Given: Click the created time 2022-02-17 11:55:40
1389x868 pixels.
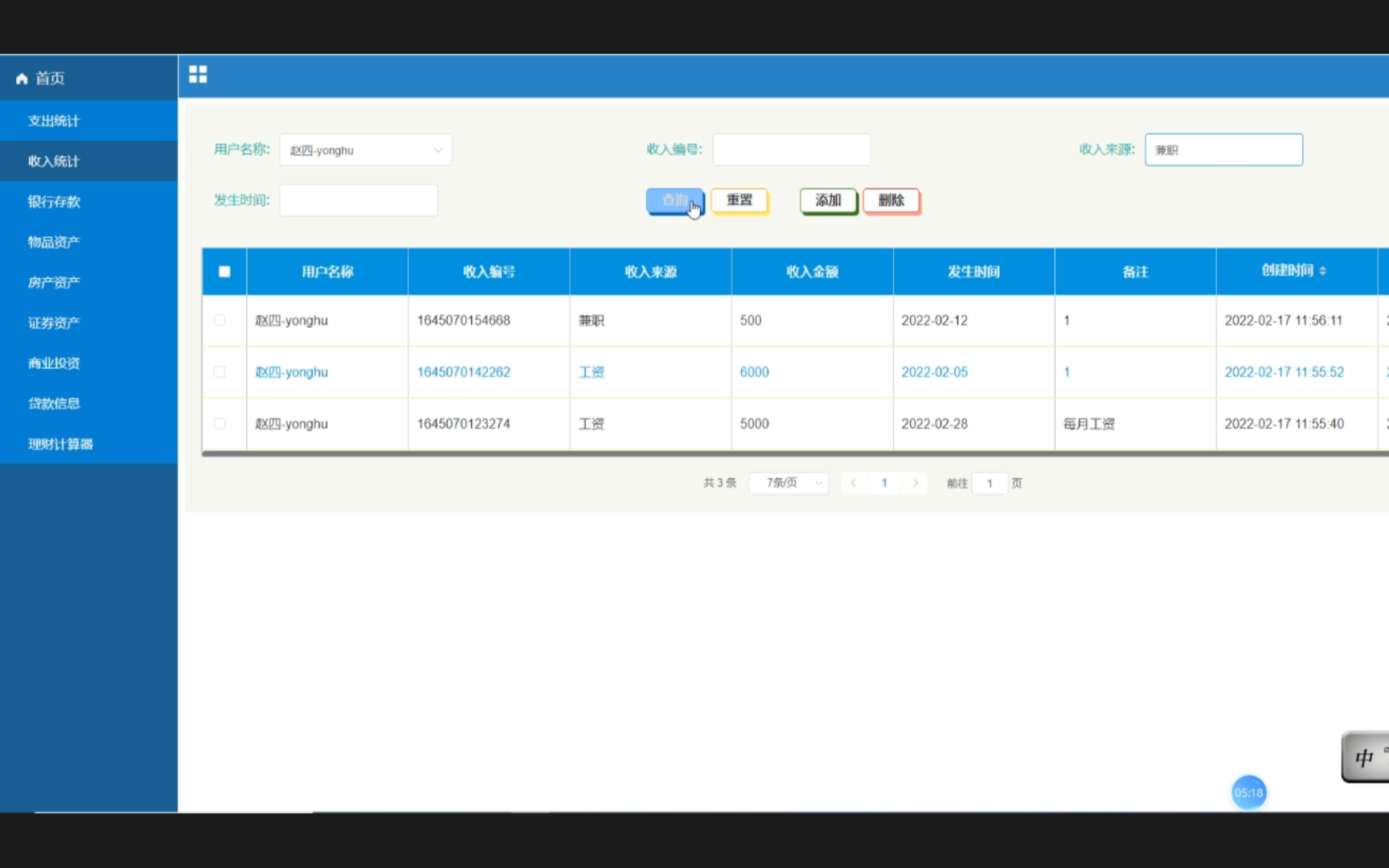Looking at the screenshot, I should 1284,424.
